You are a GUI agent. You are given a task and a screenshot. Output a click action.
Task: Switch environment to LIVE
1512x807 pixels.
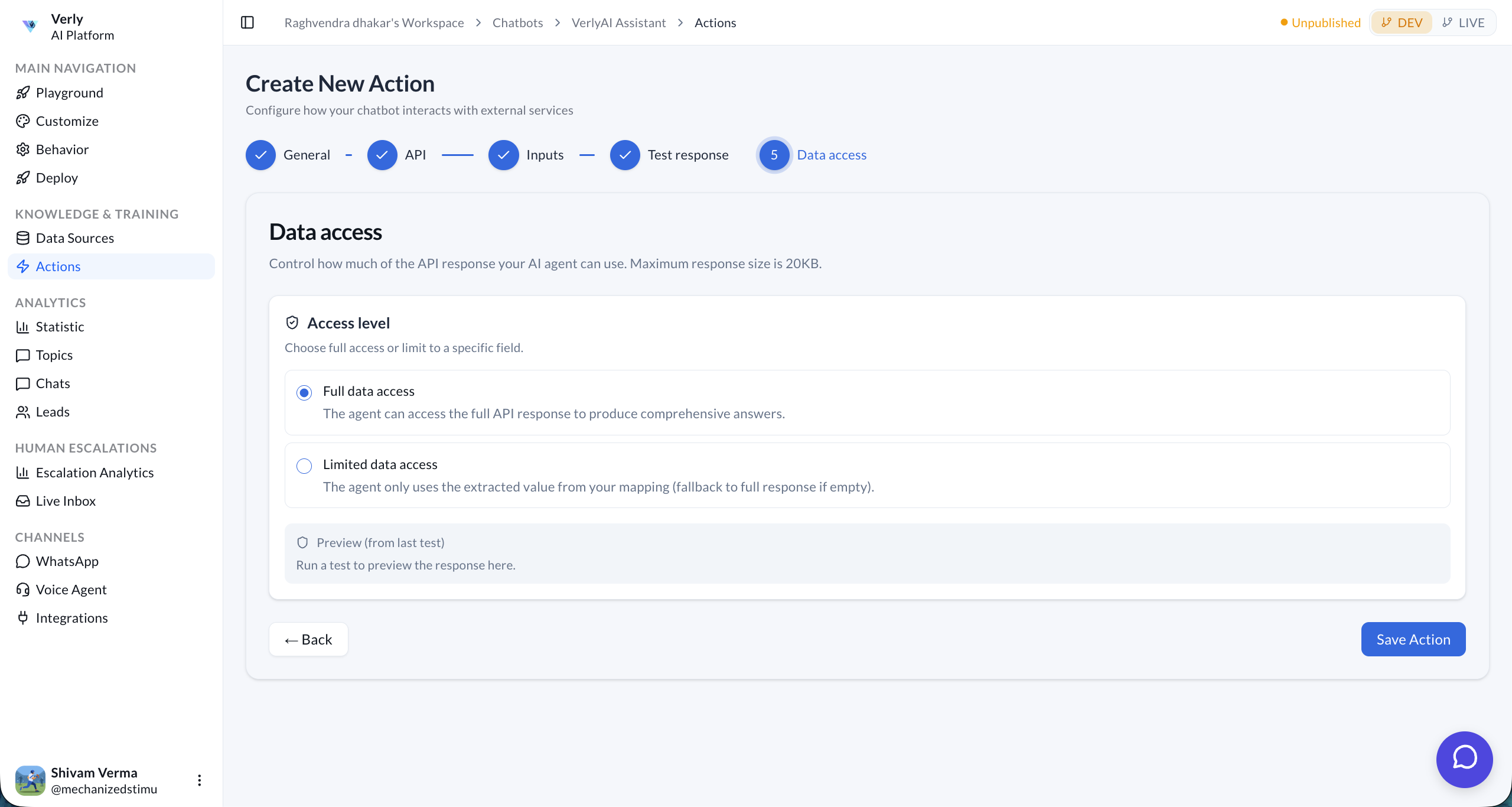[x=1464, y=22]
